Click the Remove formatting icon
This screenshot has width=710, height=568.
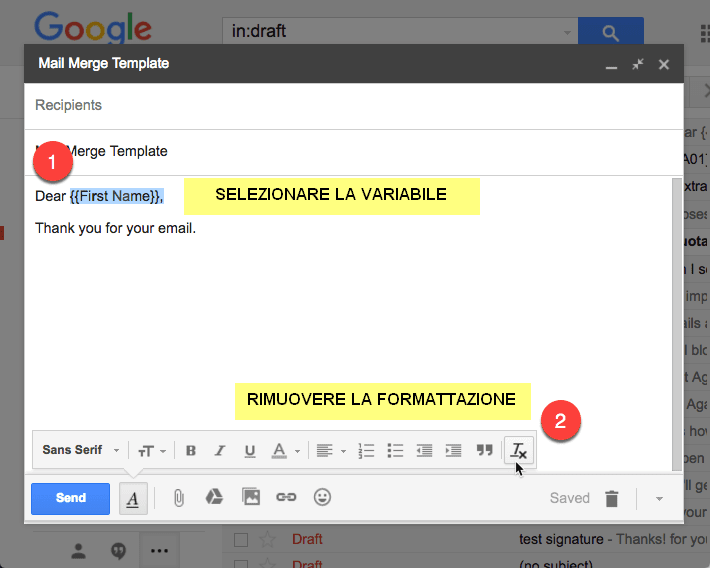click(x=519, y=450)
